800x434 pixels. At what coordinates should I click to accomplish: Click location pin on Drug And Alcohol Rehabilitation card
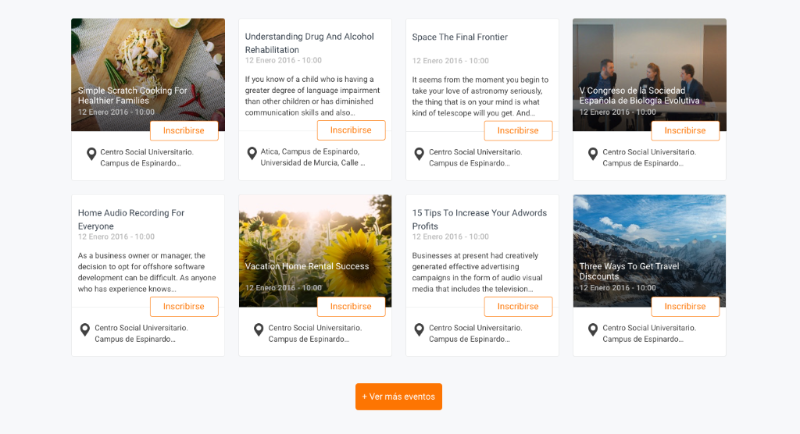click(x=252, y=154)
